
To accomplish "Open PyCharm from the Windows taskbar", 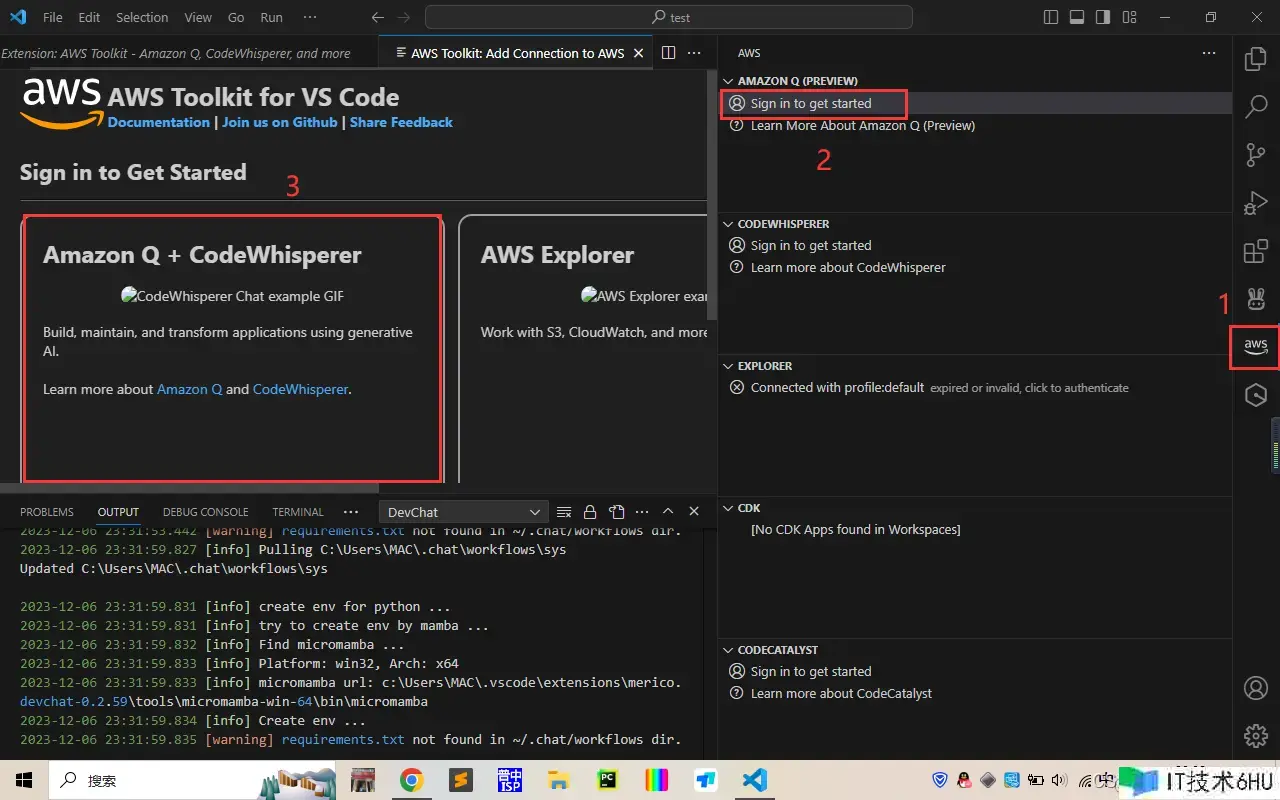I will pyautogui.click(x=607, y=780).
